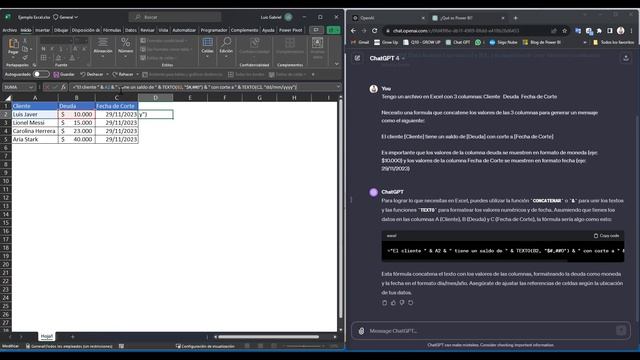The image size is (640, 360).
Task: Open the Name Box dropdown showing SUMA
Action: pyautogui.click(x=31, y=87)
